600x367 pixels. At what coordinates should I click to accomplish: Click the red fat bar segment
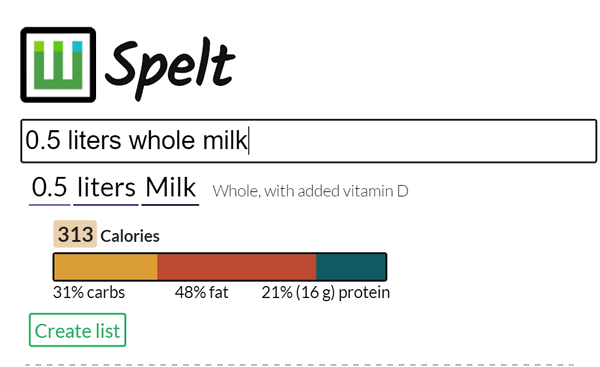click(237, 267)
